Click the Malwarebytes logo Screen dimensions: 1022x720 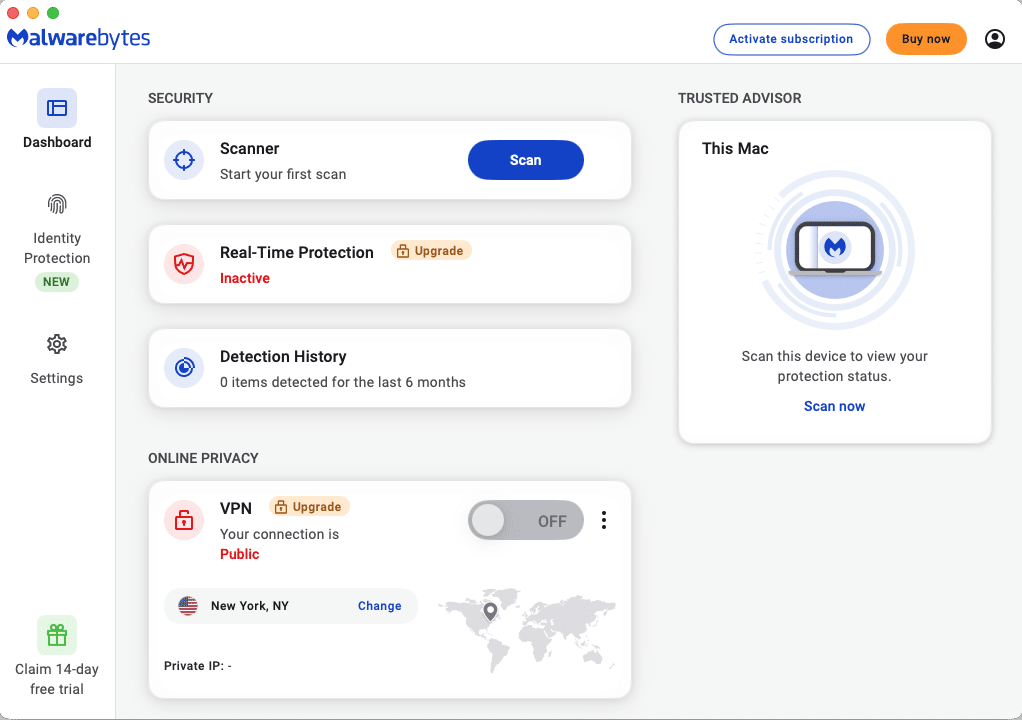pos(78,38)
